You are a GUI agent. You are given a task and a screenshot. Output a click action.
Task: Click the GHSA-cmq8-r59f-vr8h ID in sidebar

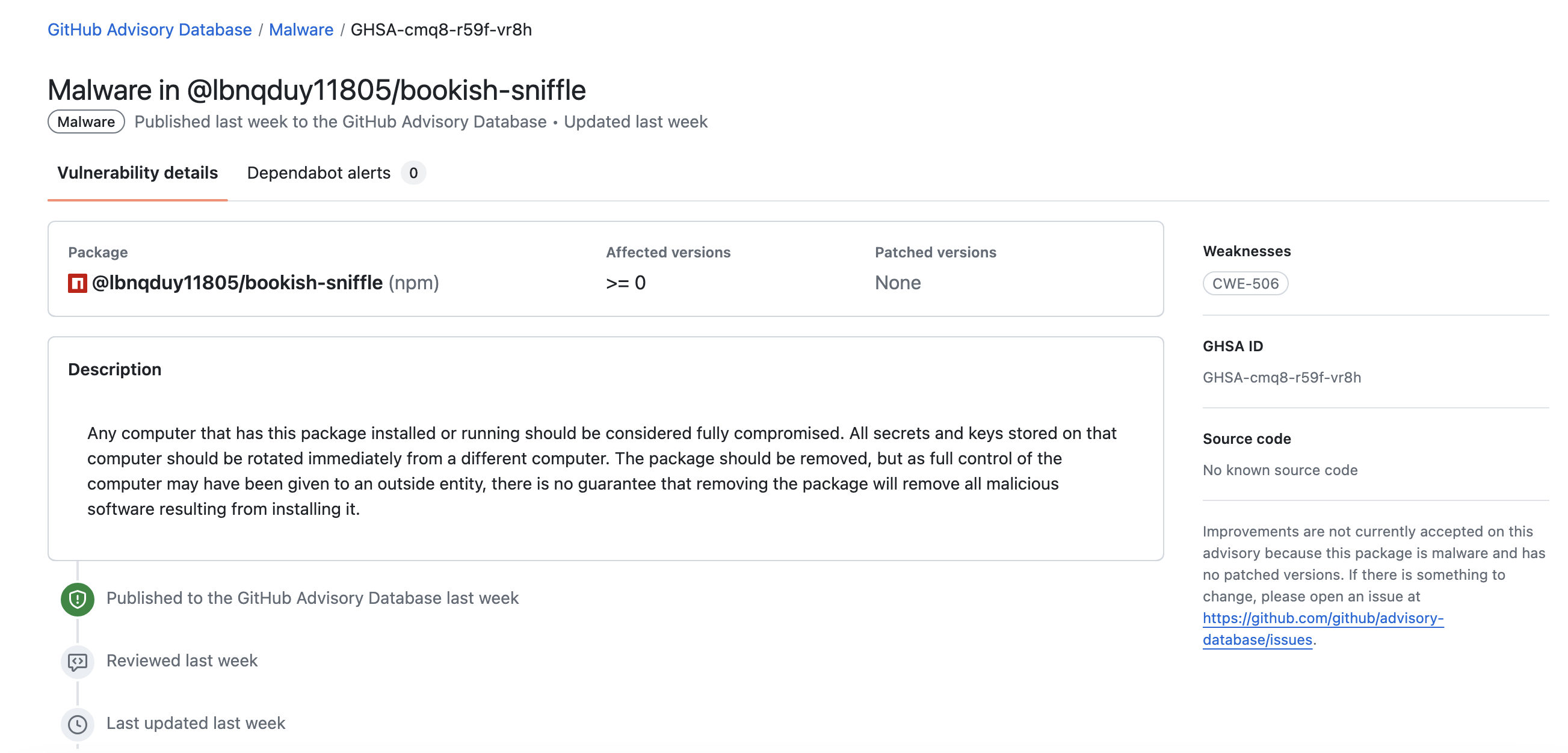(x=1282, y=378)
